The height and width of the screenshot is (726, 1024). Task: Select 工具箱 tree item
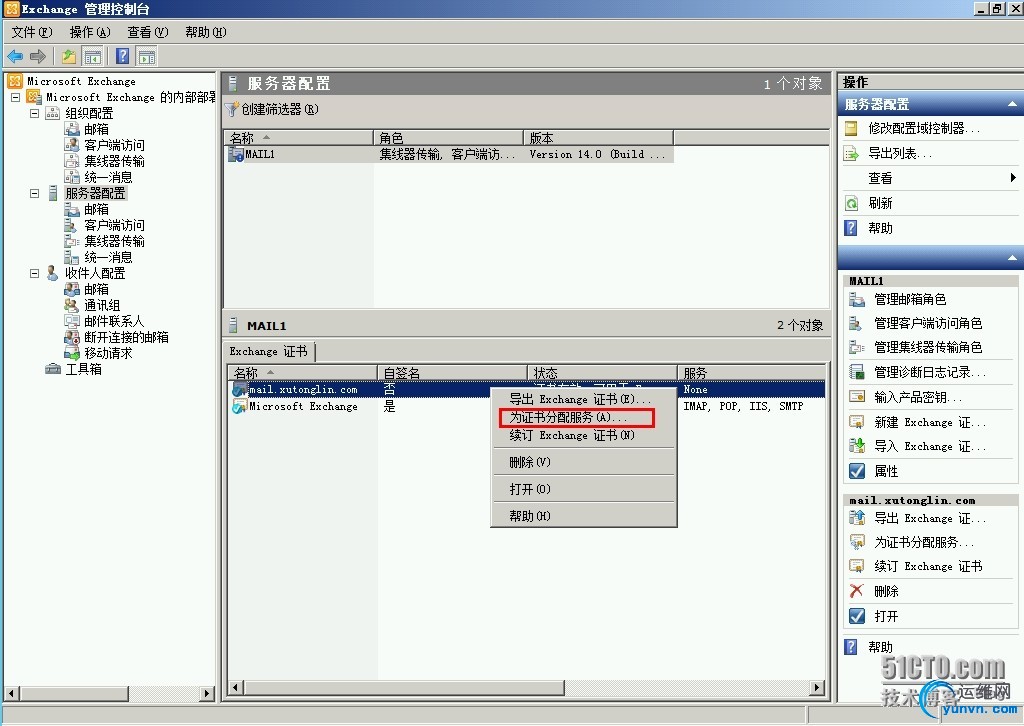[84, 370]
